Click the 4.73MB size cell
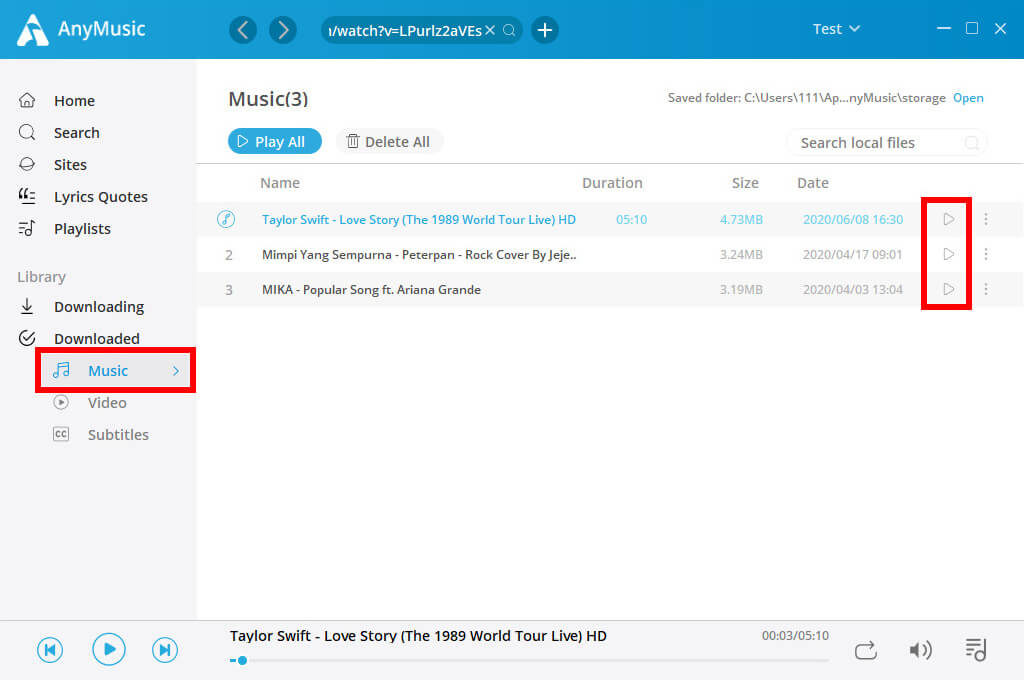The image size is (1024, 680). pos(741,219)
